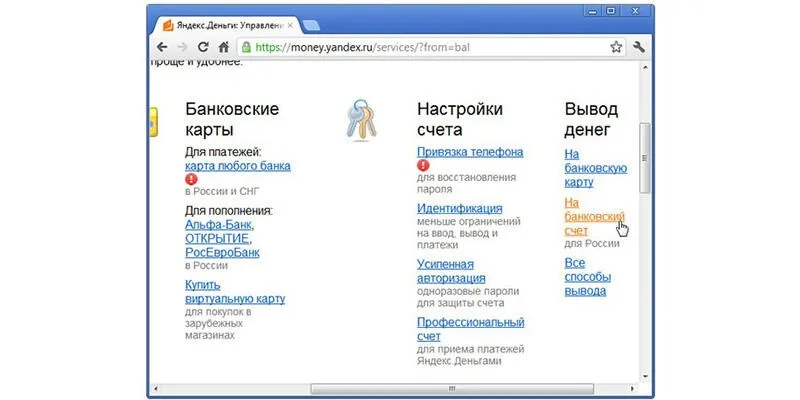Click the horizontal scrollbar thumb
The height and width of the screenshot is (400, 800).
pyautogui.click(x=452, y=389)
